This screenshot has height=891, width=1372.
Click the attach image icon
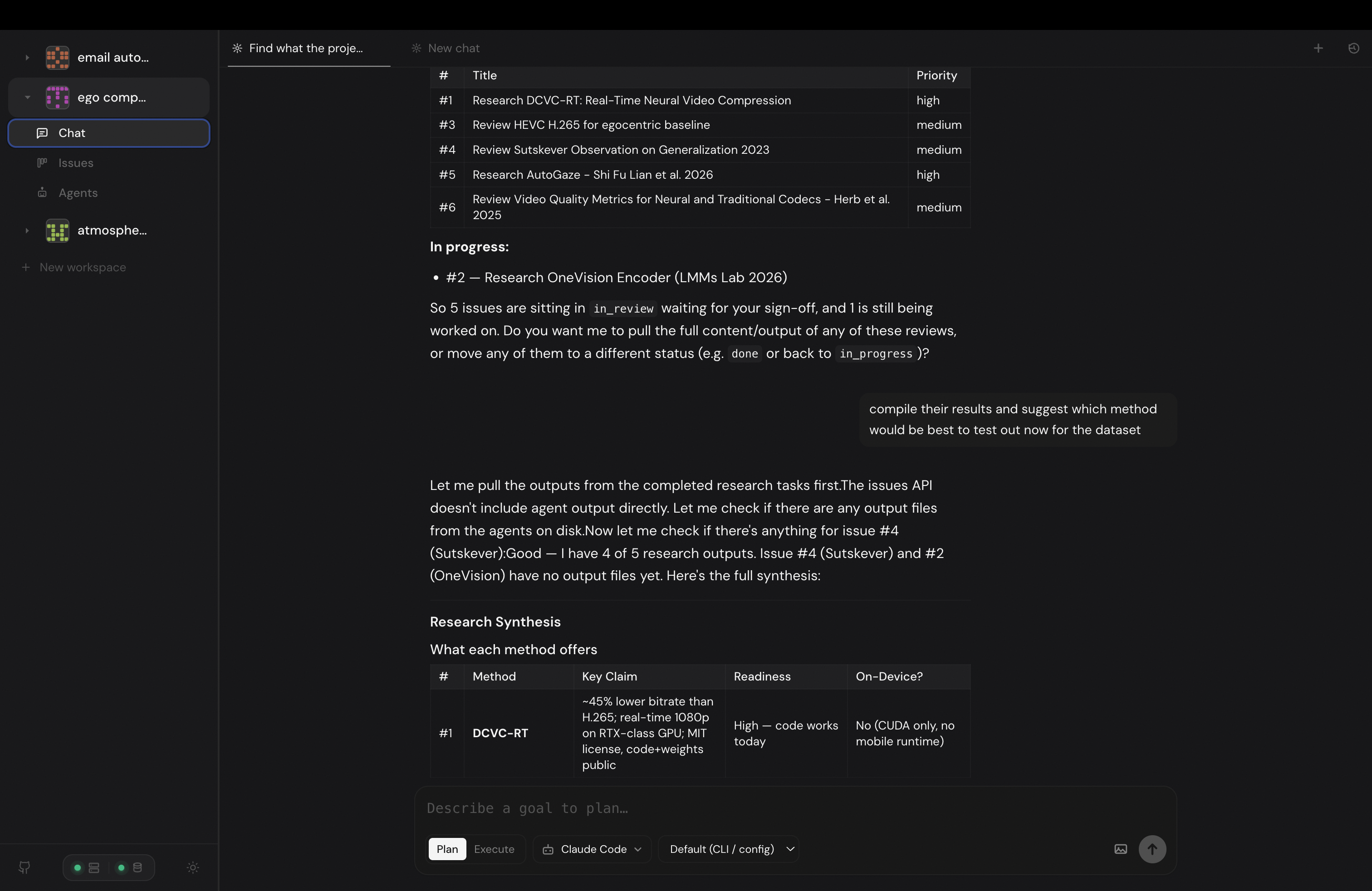(1120, 849)
